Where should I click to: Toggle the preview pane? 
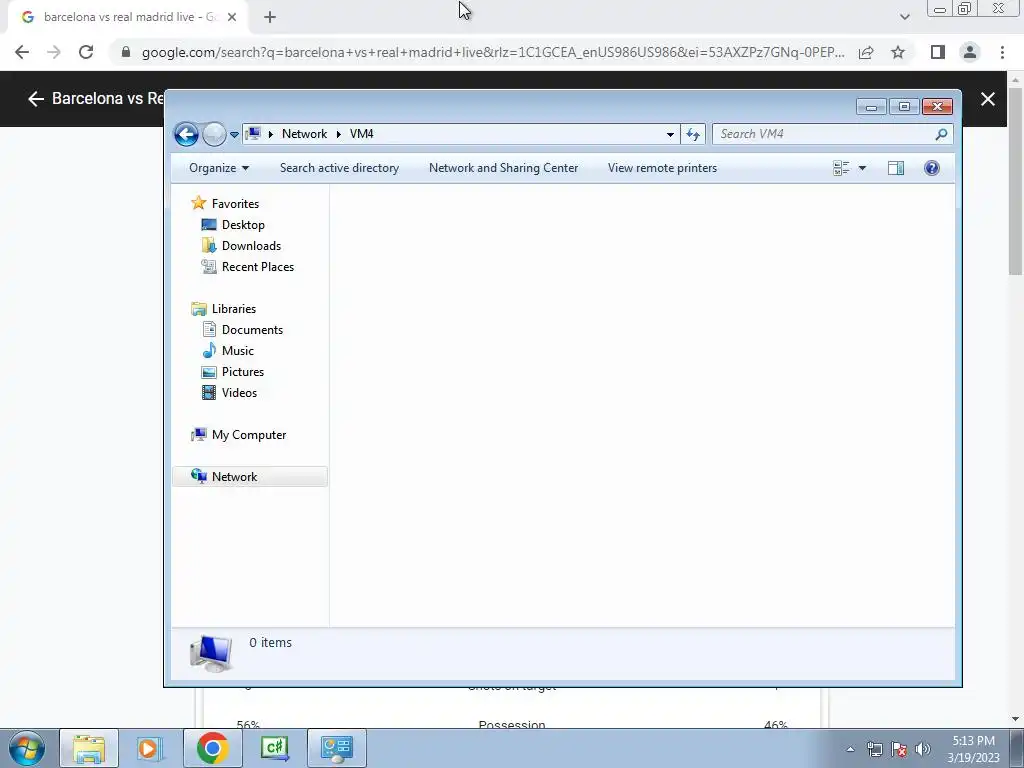[896, 168]
